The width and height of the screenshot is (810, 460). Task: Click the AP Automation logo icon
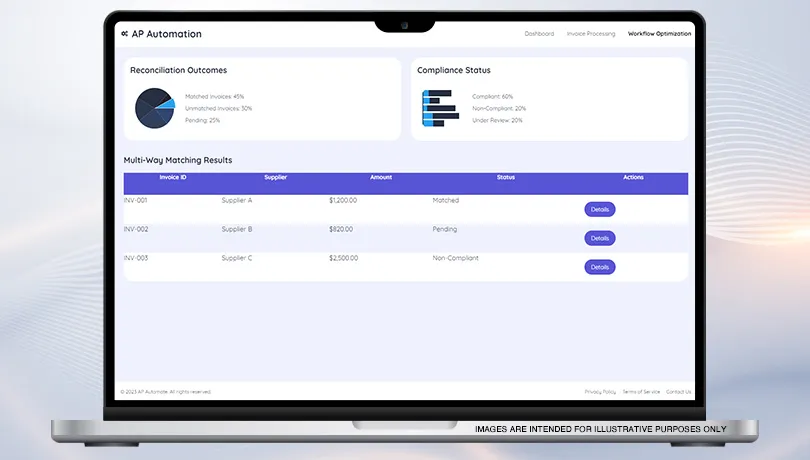point(124,34)
